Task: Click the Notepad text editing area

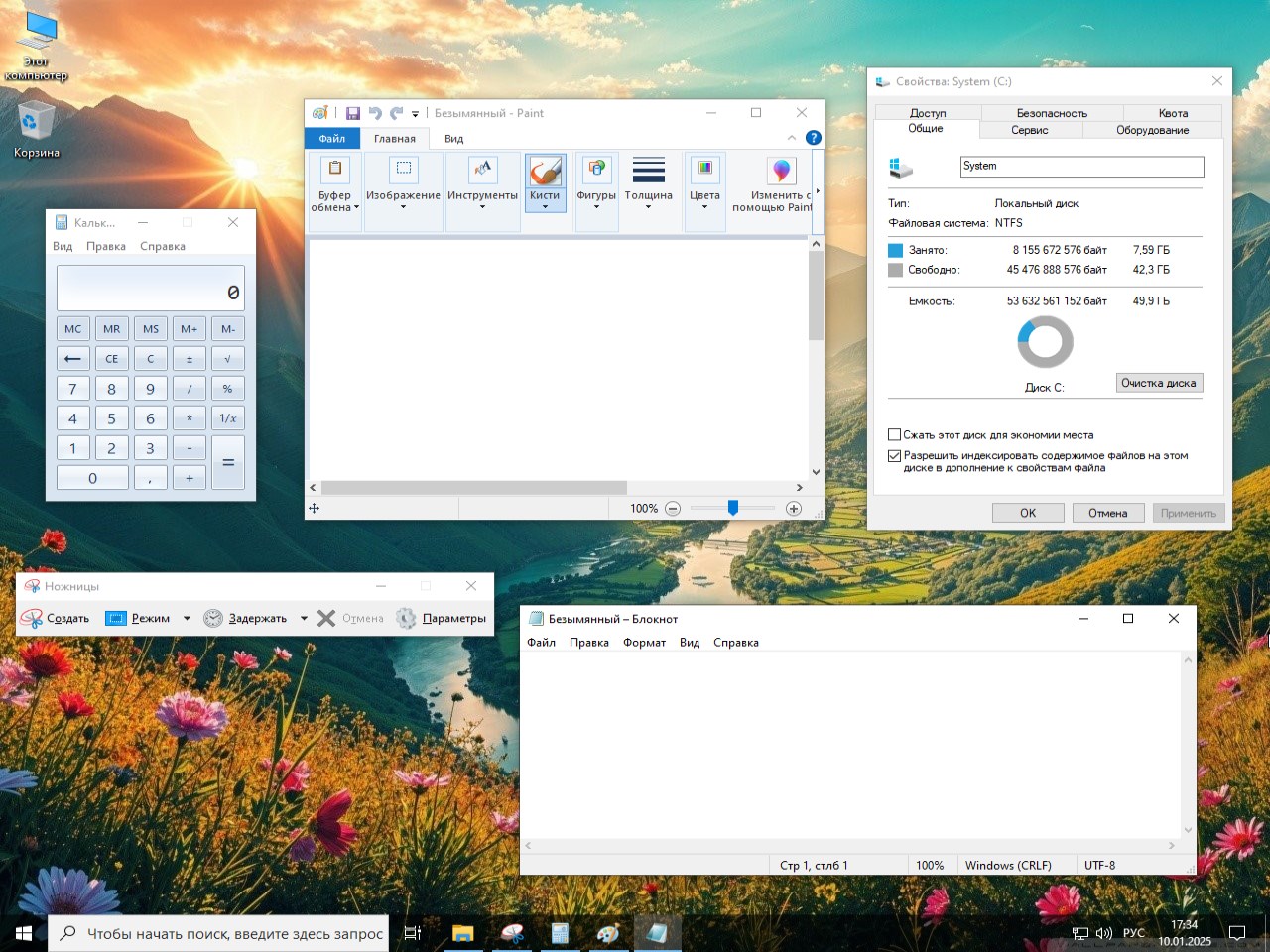Action: (x=850, y=745)
